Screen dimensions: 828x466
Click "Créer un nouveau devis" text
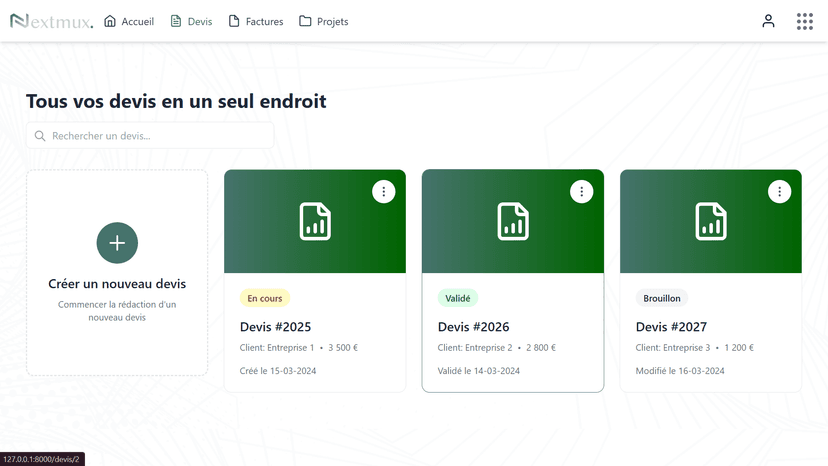tap(117, 284)
